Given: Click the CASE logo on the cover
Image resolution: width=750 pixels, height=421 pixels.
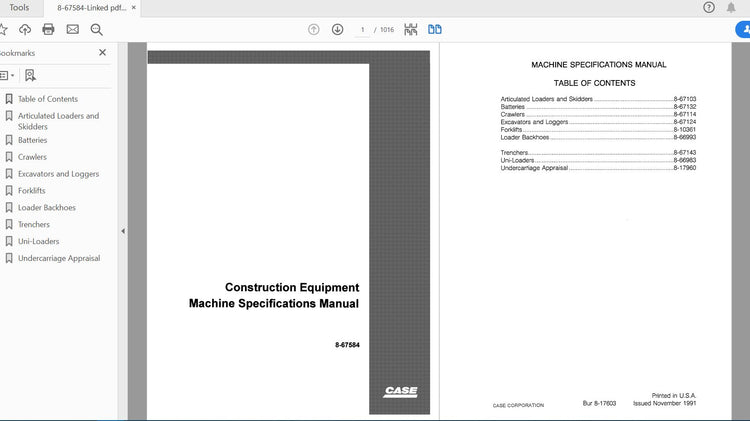Looking at the screenshot, I should (x=400, y=392).
